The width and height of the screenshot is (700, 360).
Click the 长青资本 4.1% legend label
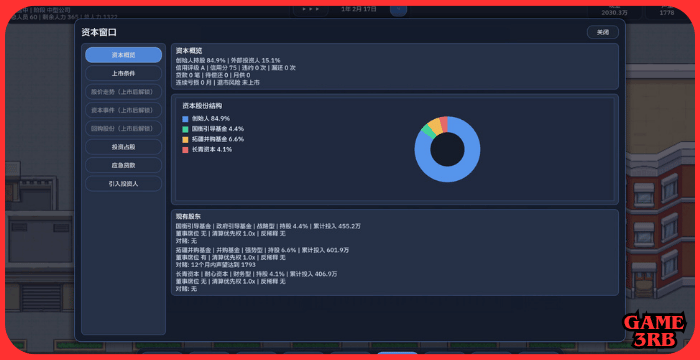(x=212, y=150)
